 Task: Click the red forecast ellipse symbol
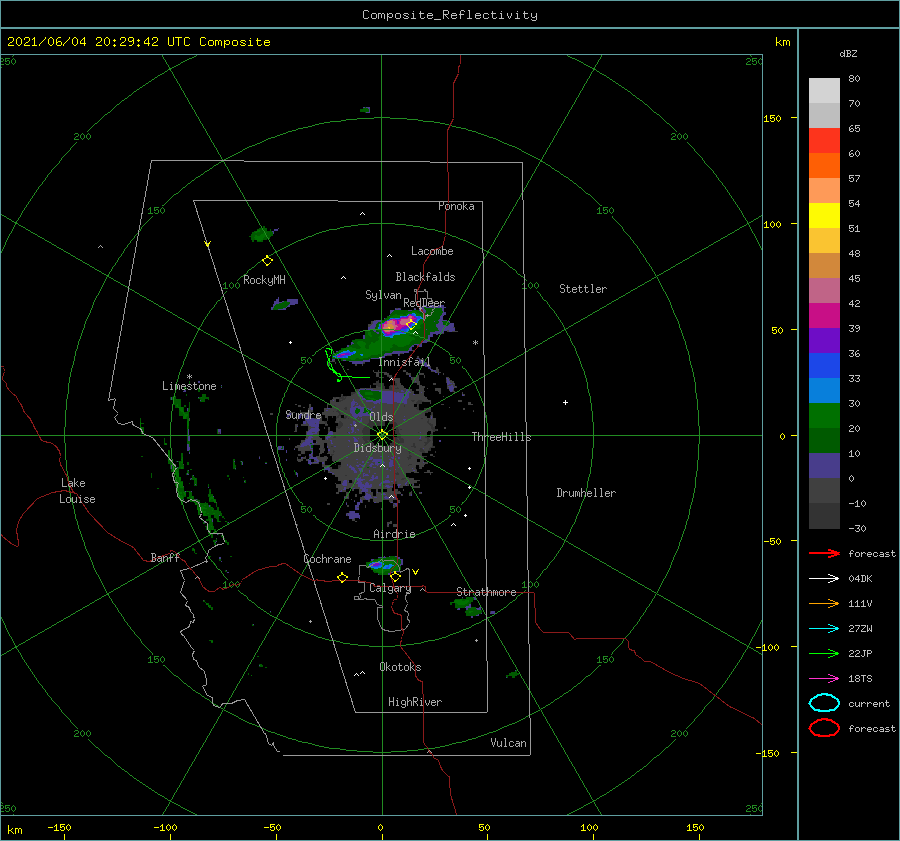[824, 728]
